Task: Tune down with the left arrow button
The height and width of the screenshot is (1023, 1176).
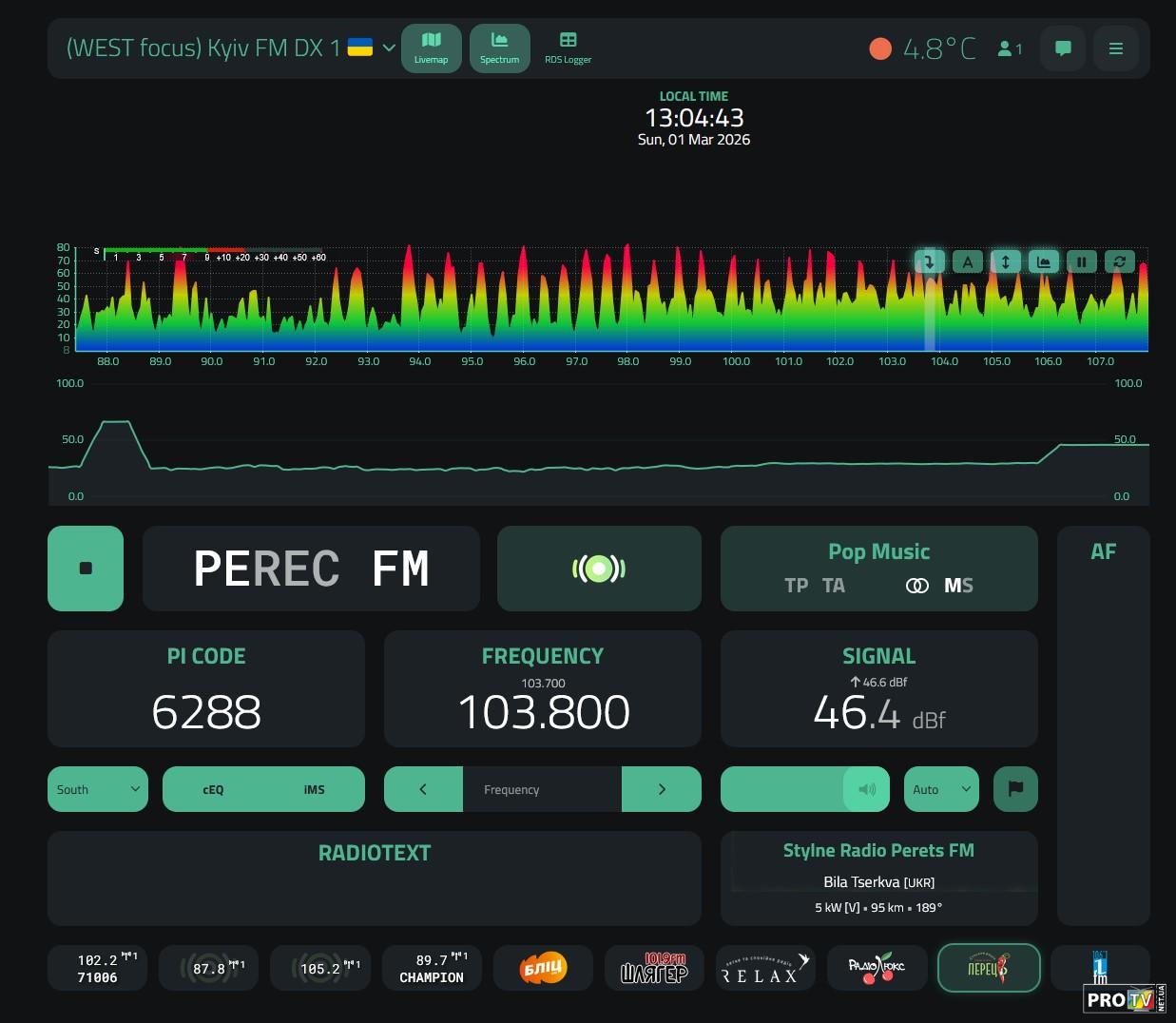Action: click(423, 789)
